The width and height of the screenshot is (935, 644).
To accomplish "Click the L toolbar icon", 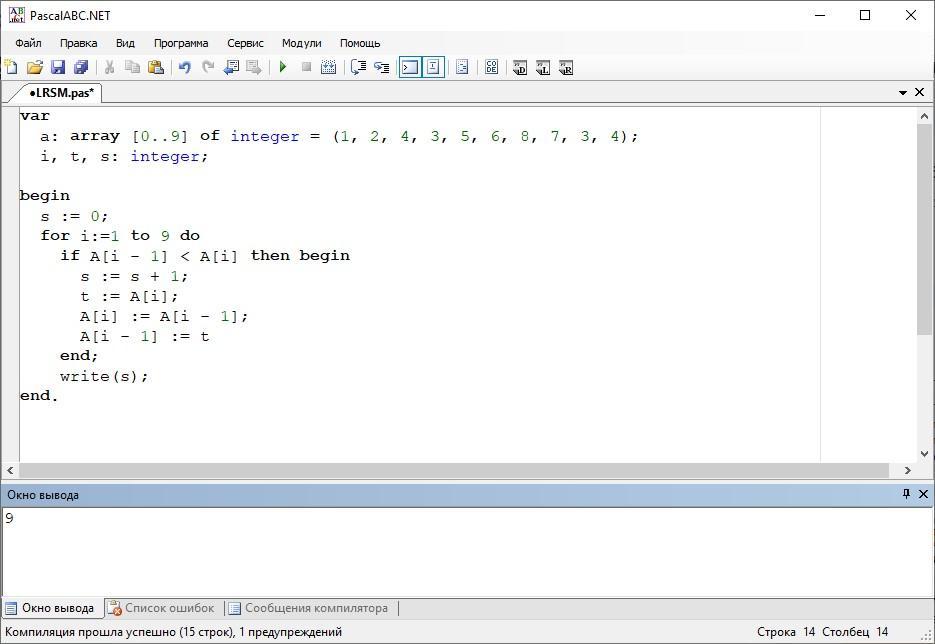I will point(543,67).
